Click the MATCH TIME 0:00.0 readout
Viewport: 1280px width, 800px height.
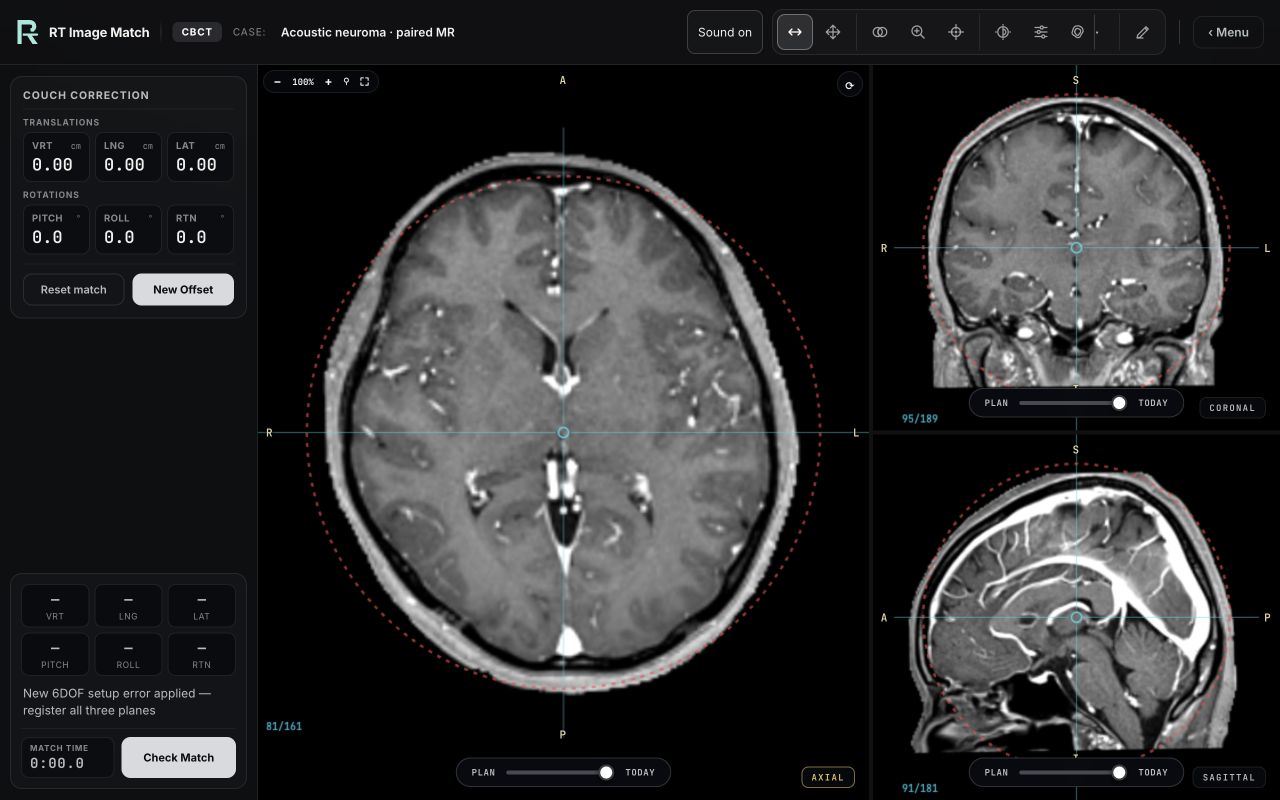[x=68, y=757]
